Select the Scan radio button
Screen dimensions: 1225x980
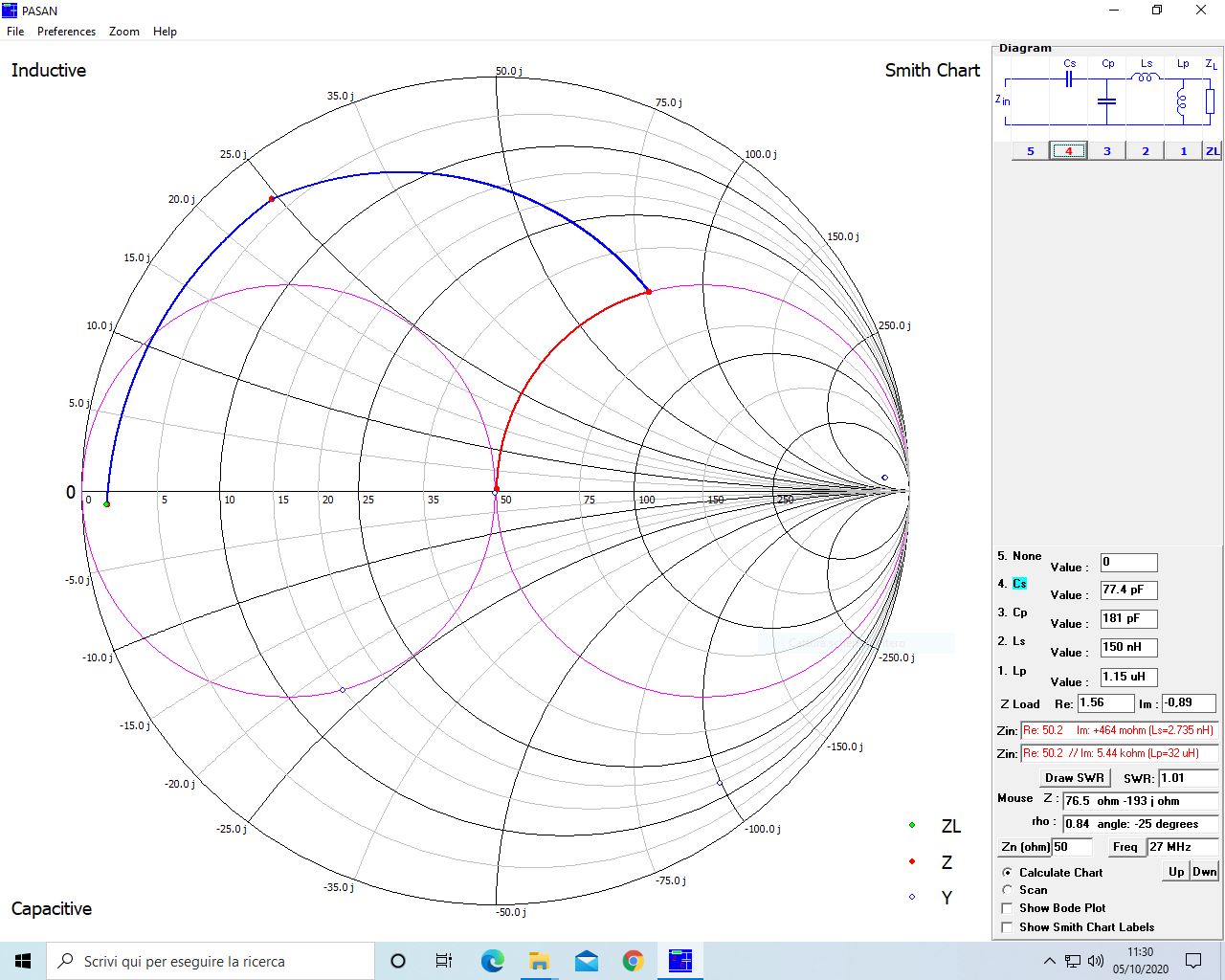coord(1007,890)
